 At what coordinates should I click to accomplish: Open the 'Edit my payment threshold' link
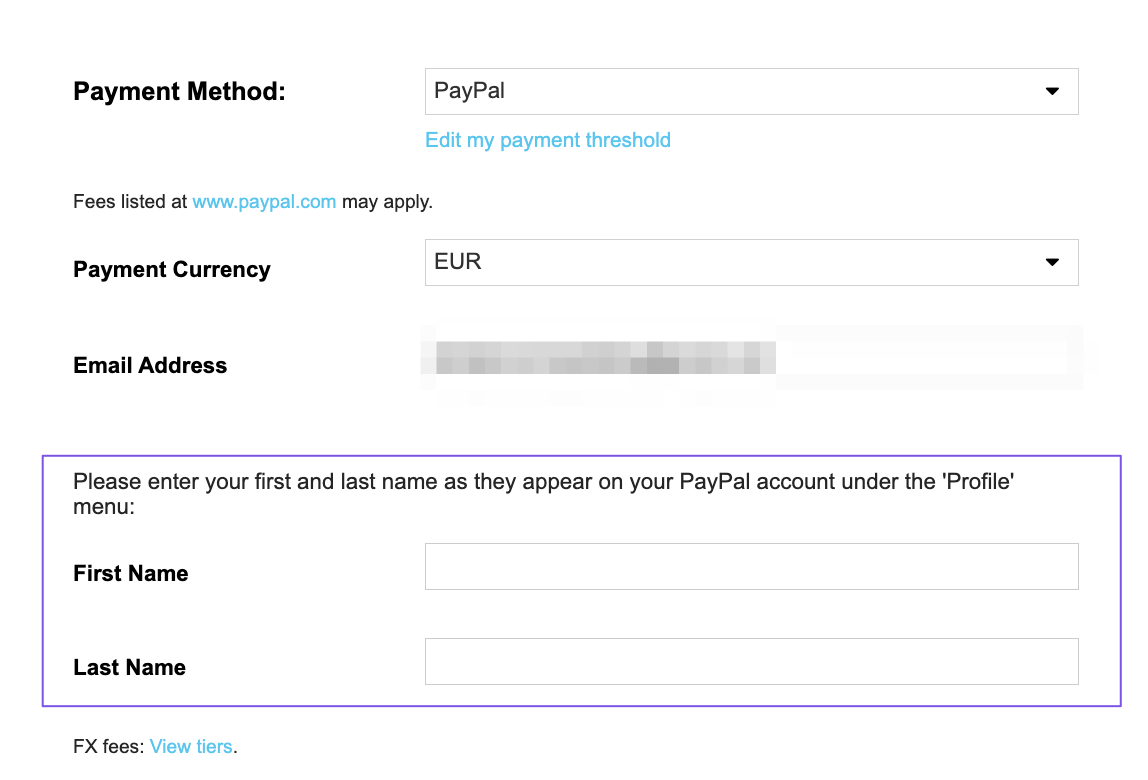coord(547,140)
